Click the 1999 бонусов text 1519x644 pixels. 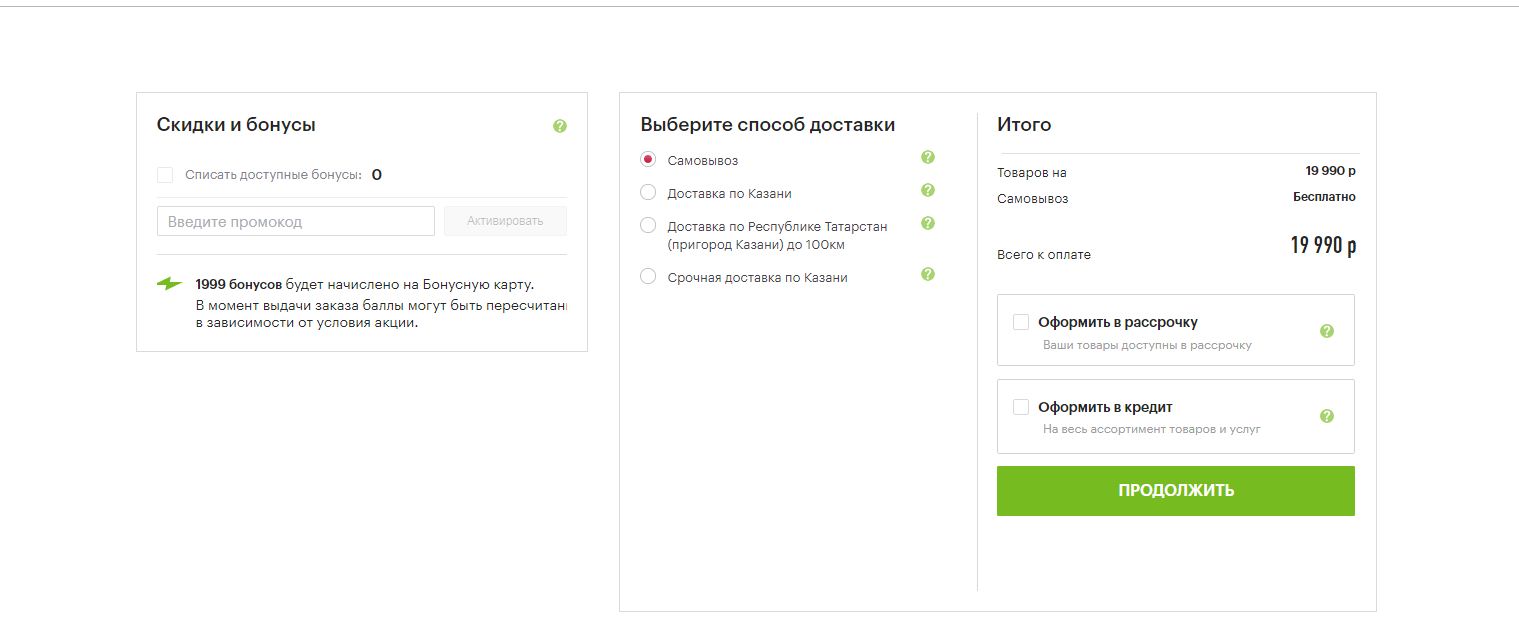click(239, 284)
